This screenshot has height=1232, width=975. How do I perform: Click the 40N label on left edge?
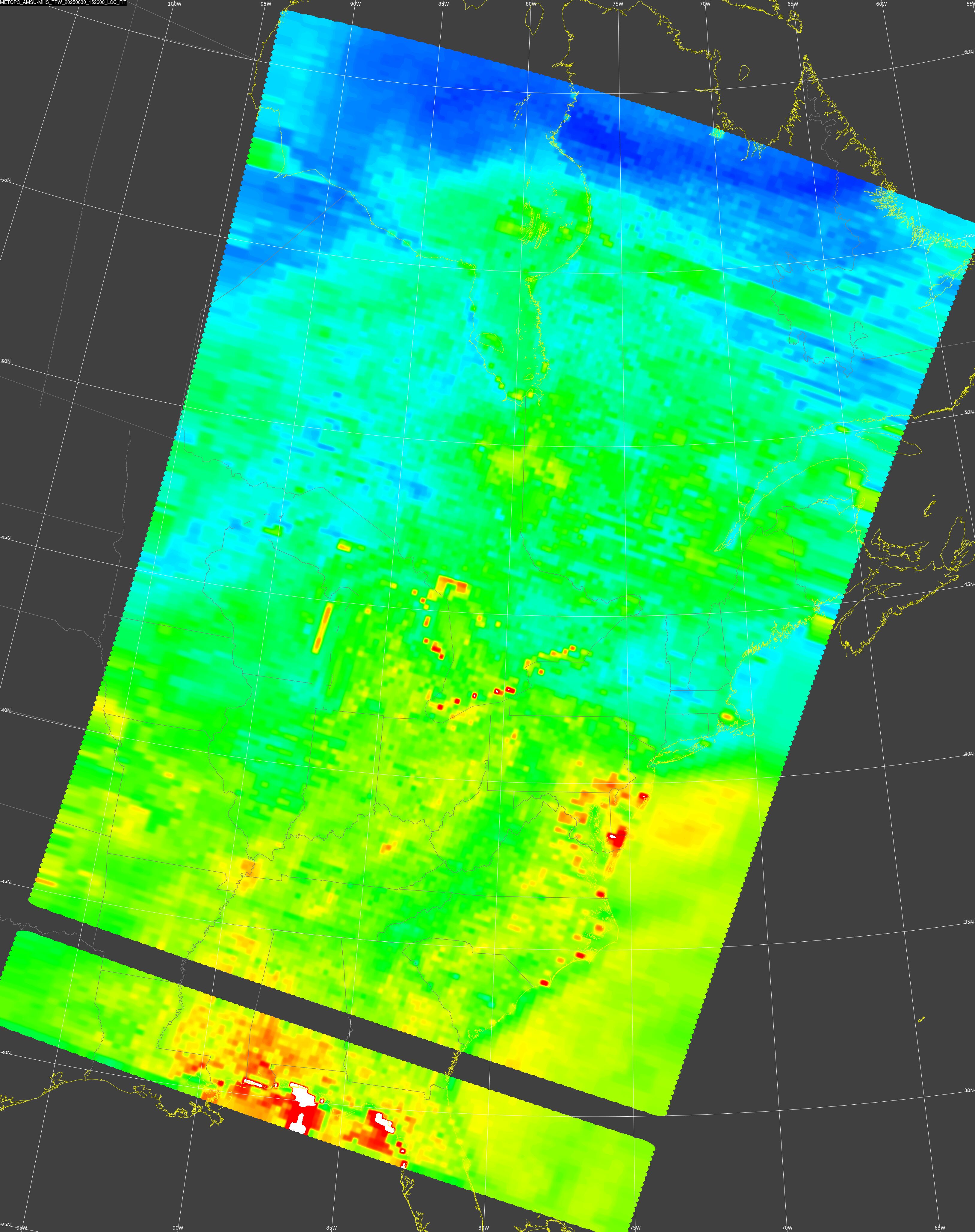tap(5, 710)
